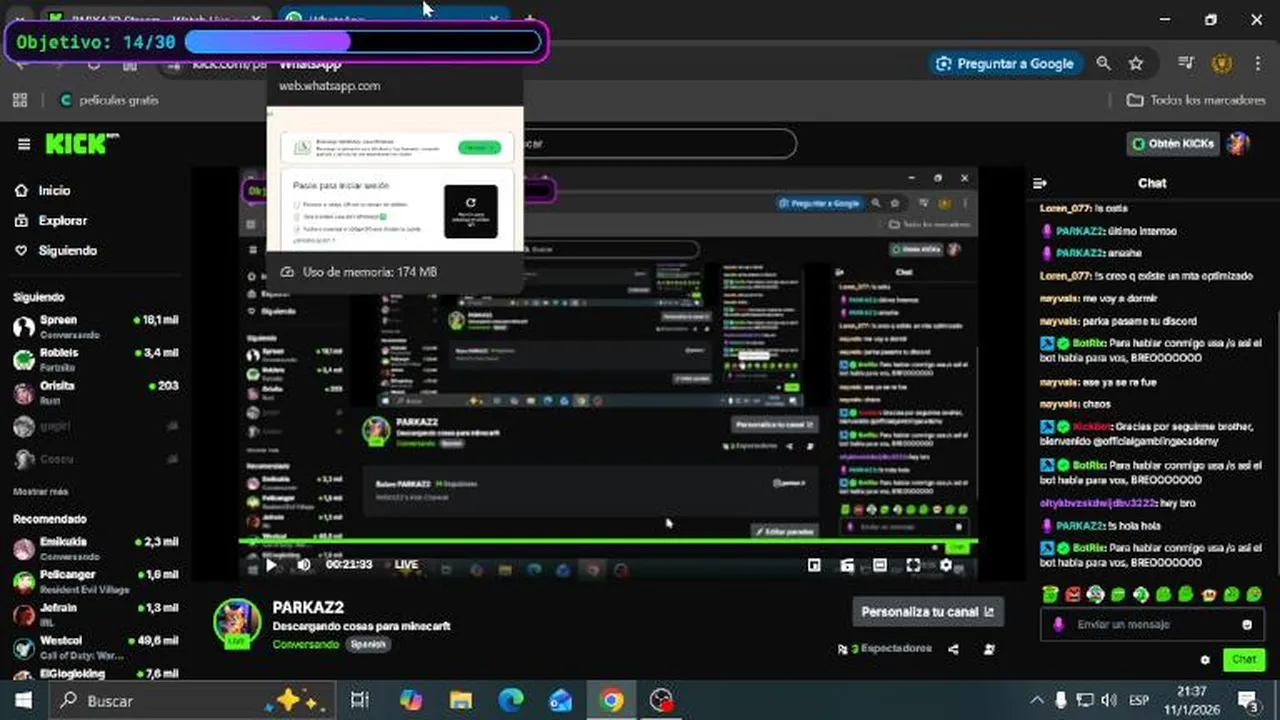Open the Chrome apps grid shortcut
Screen dimensions: 1280x720
[19, 100]
